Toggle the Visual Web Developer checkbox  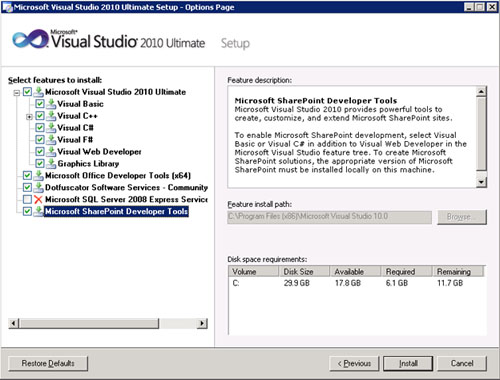(40, 152)
